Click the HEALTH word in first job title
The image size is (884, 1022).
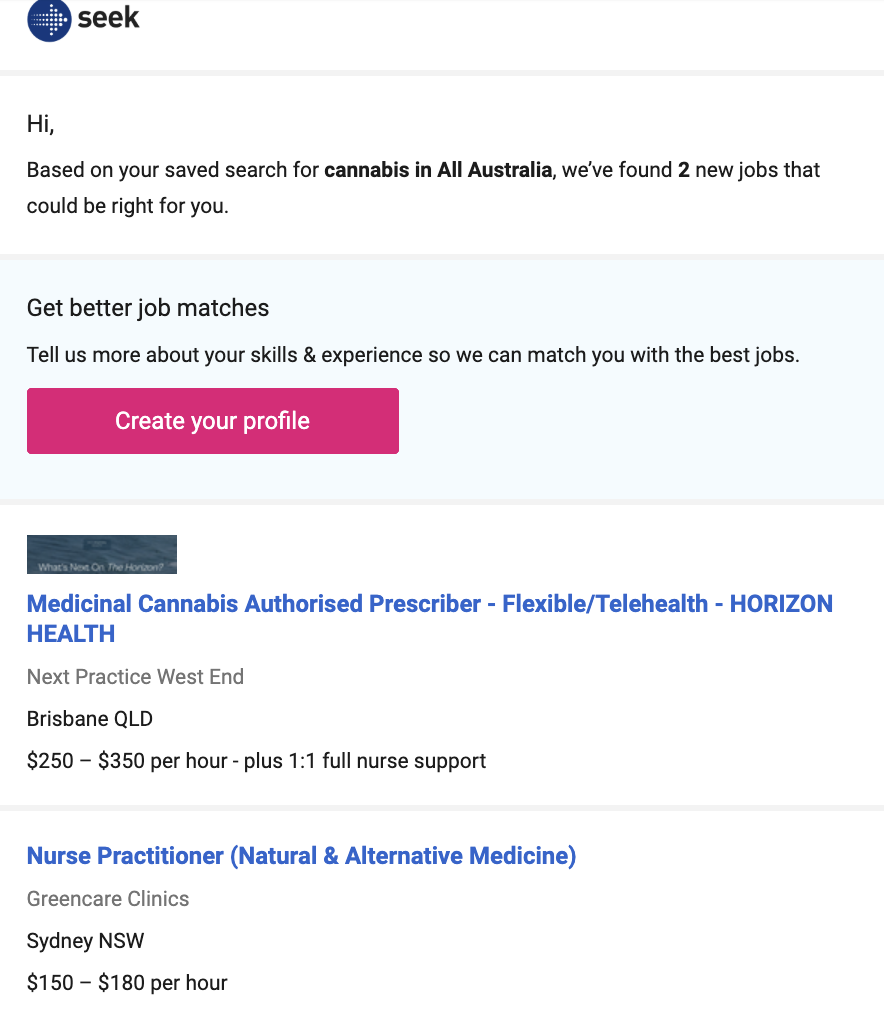pos(71,634)
